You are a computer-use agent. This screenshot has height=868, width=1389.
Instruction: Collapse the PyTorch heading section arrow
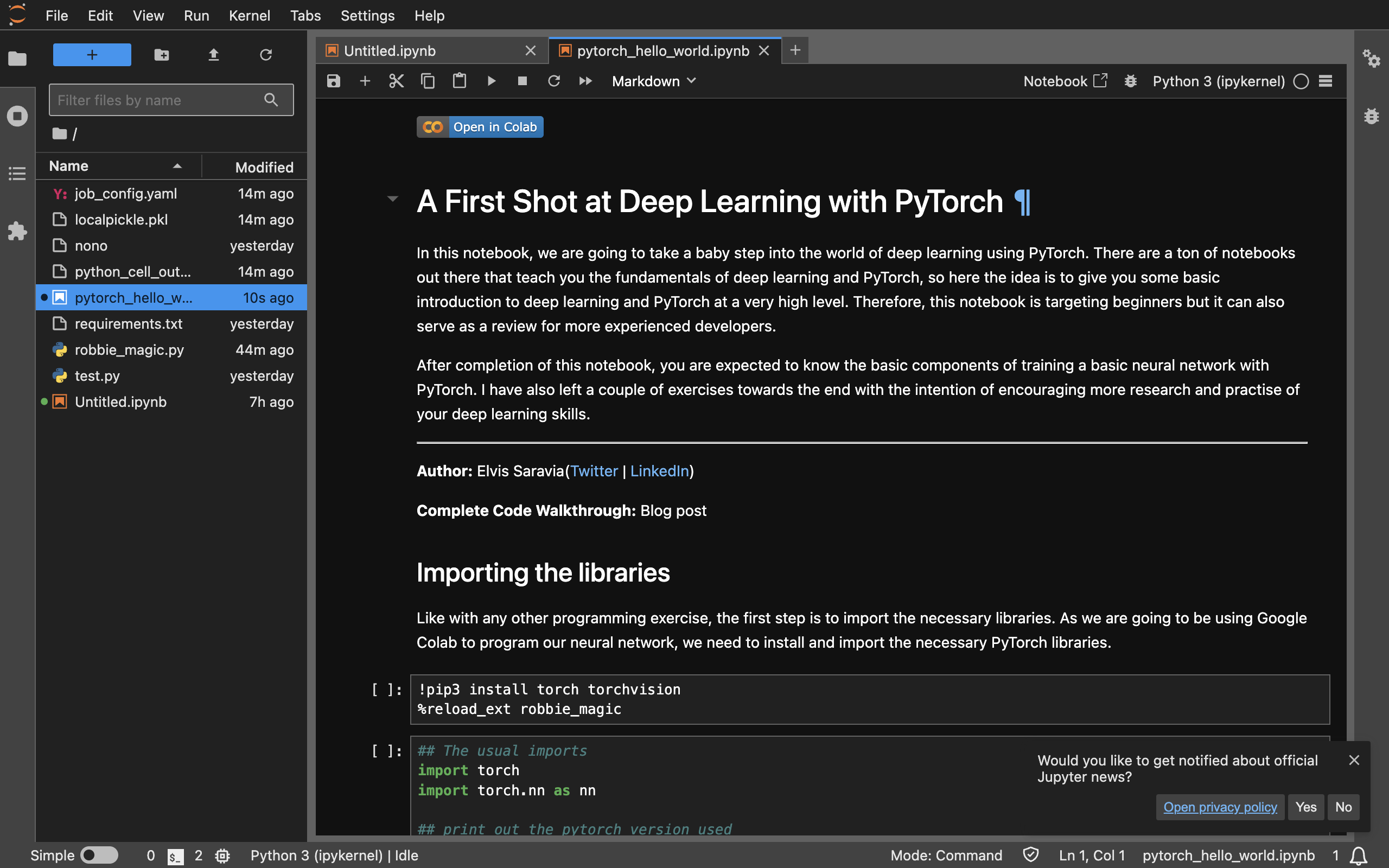pos(393,199)
